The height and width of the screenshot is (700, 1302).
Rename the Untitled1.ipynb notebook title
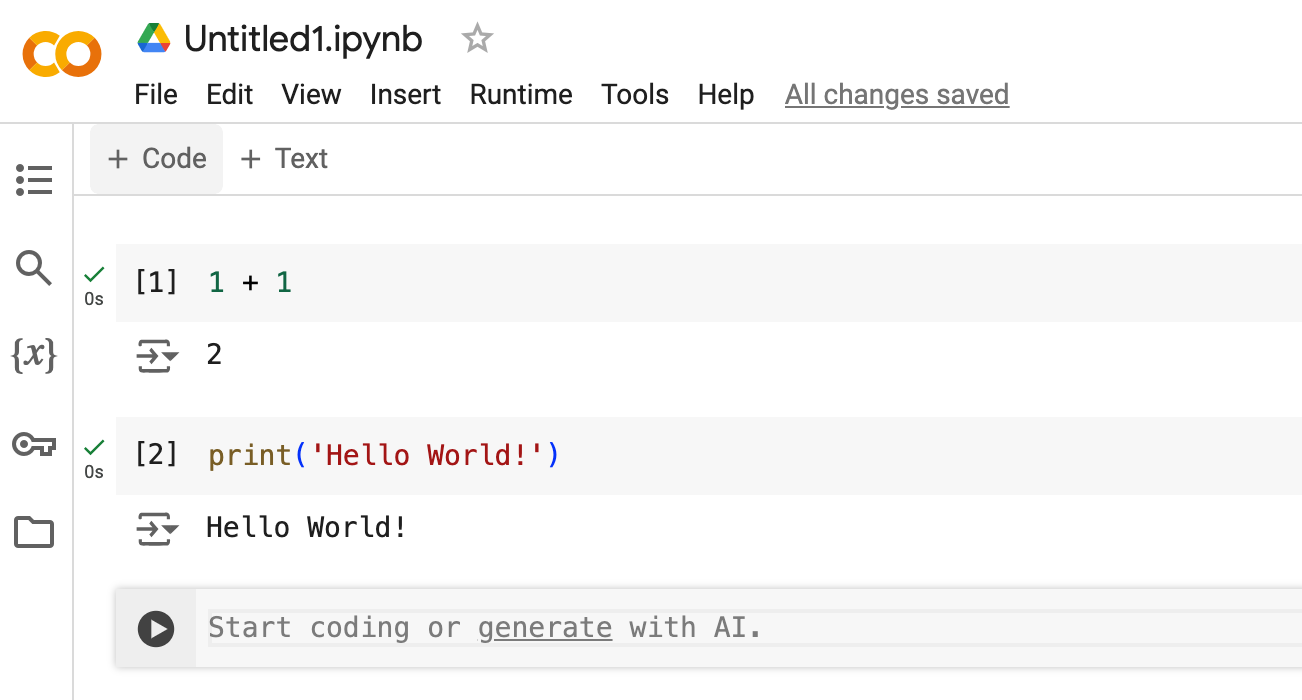click(303, 39)
